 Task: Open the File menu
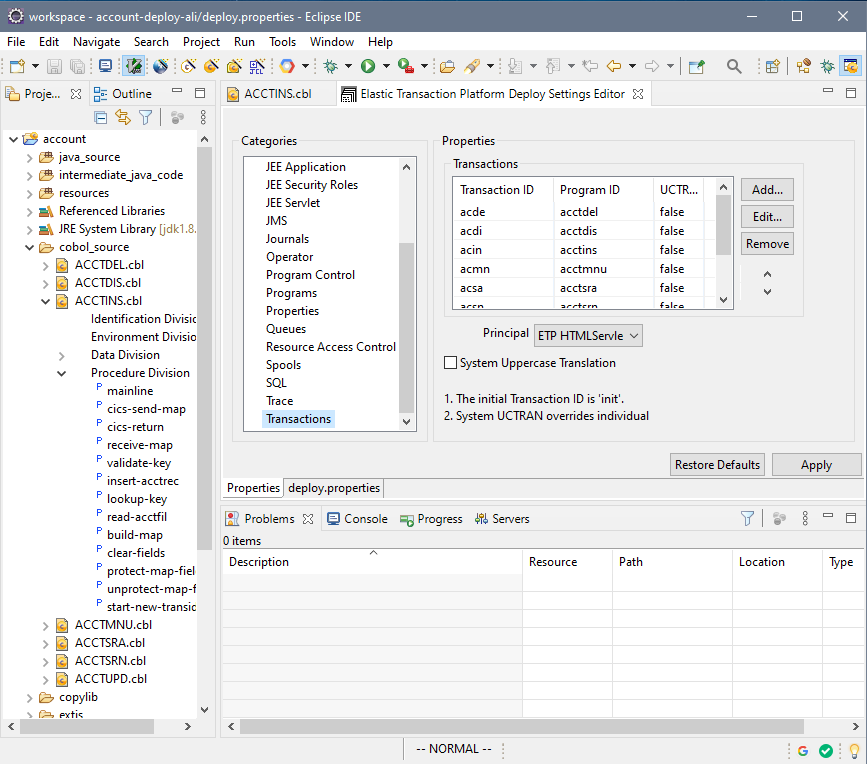[16, 42]
